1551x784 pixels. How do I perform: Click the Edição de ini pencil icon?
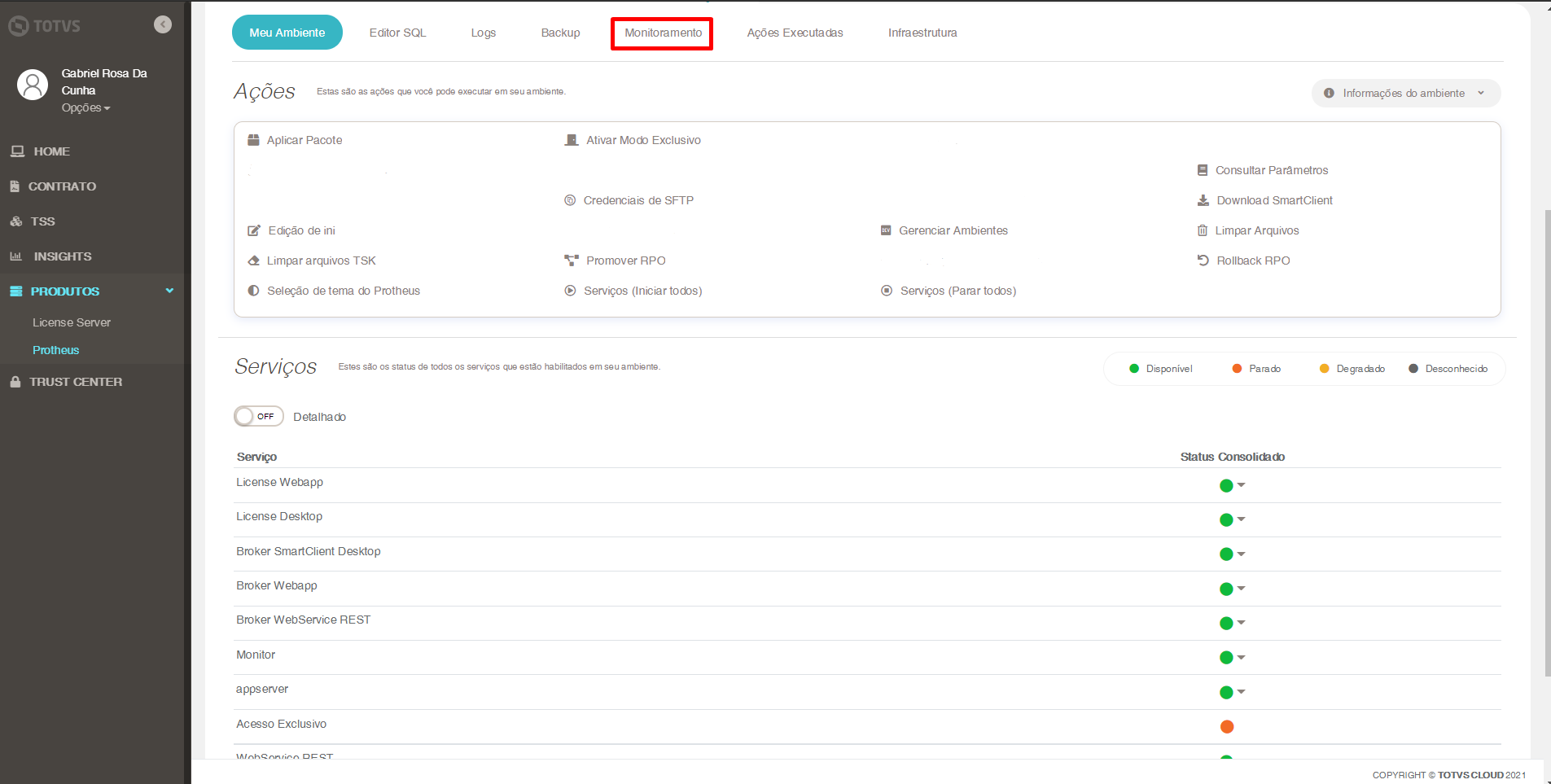(254, 230)
